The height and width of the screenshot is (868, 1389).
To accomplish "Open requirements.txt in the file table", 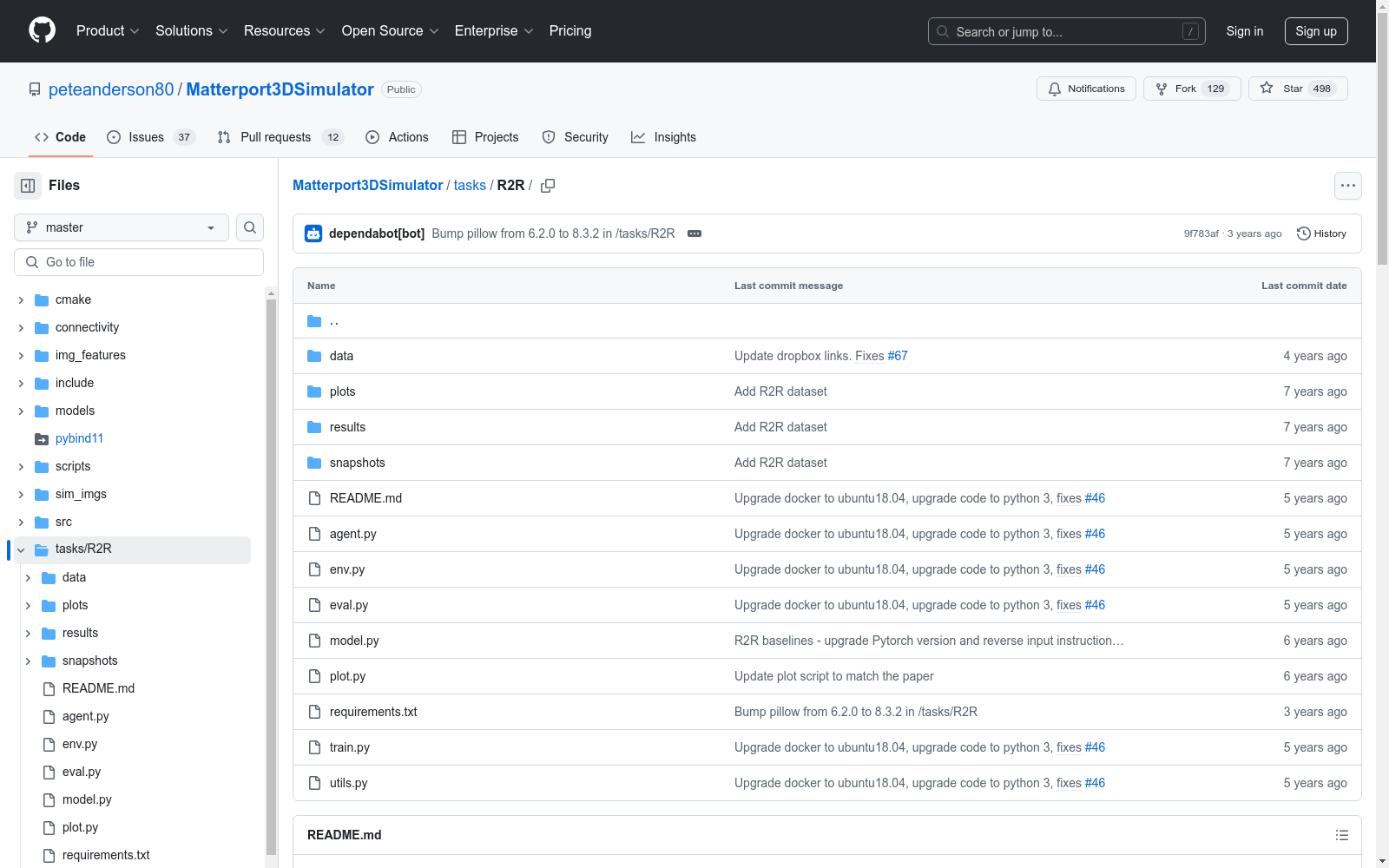I will click(373, 712).
